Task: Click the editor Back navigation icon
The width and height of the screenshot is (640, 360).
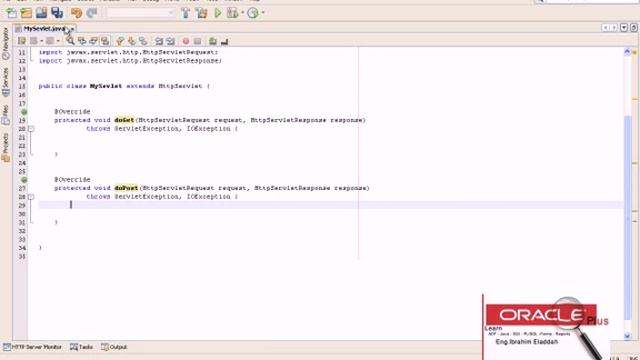Action: (x=34, y=41)
